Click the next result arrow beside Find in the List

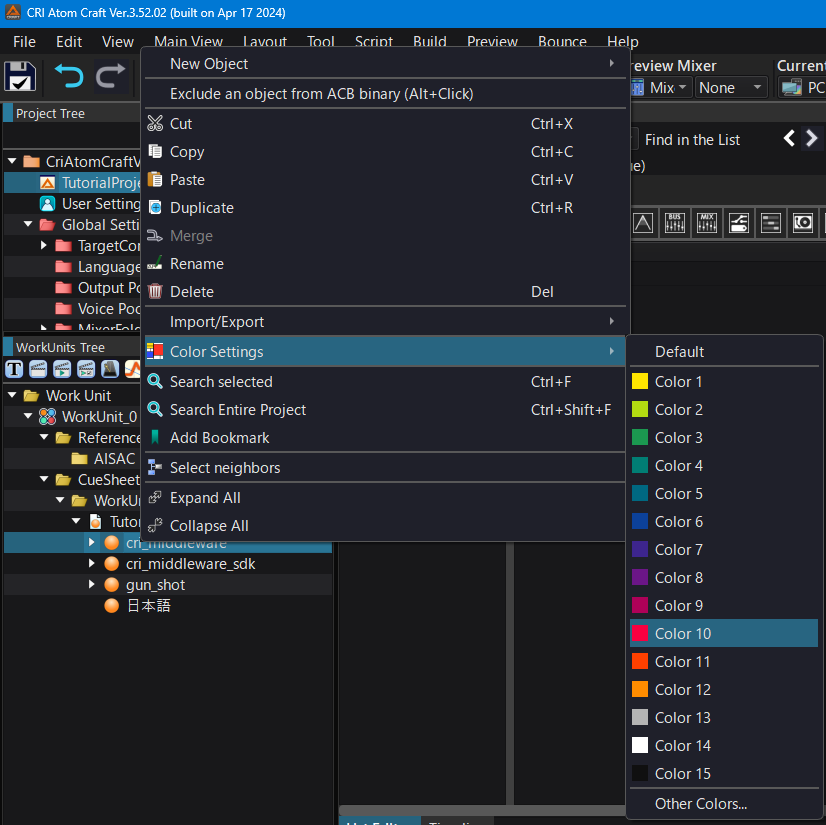pos(812,139)
